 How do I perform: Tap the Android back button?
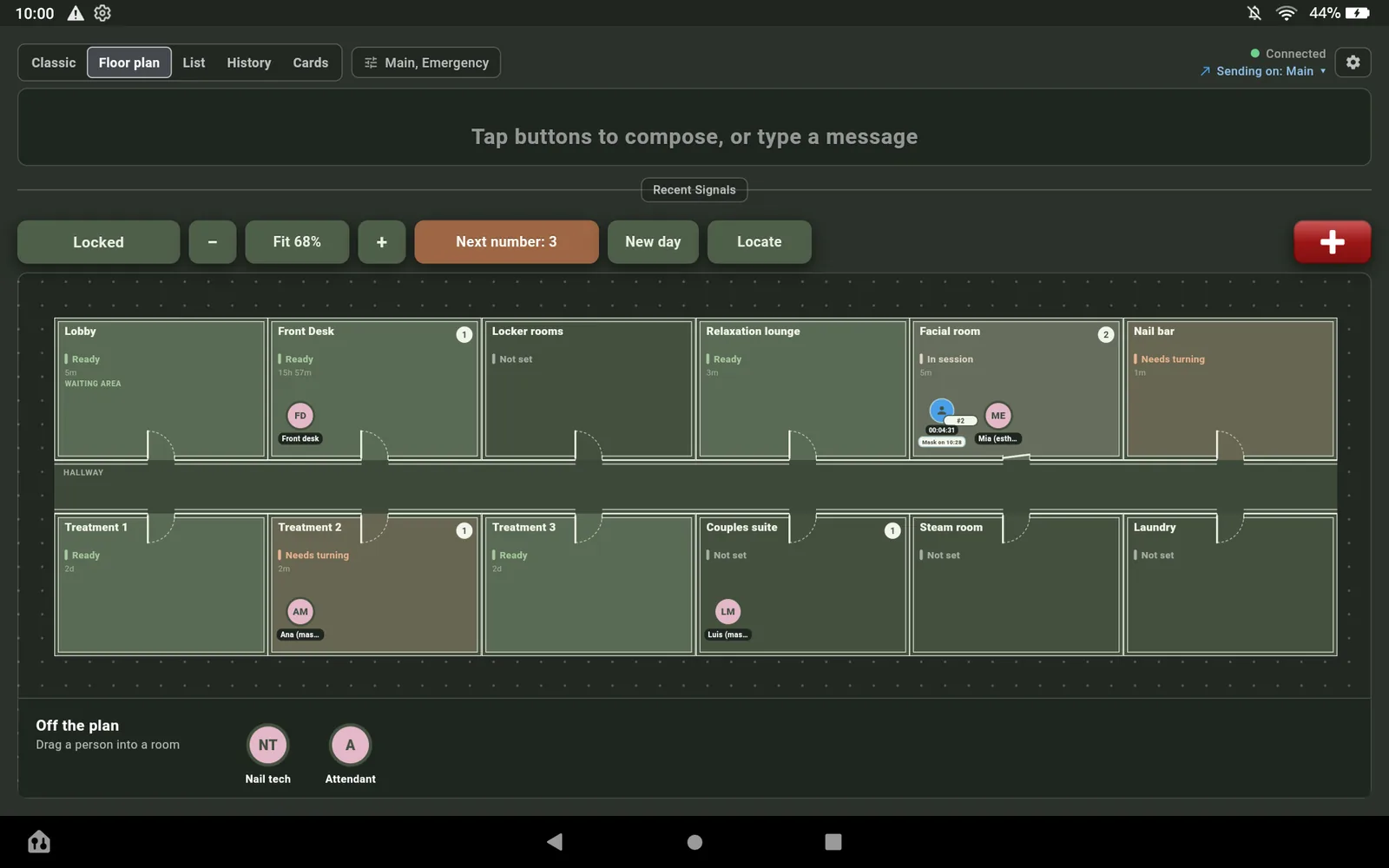tap(555, 841)
